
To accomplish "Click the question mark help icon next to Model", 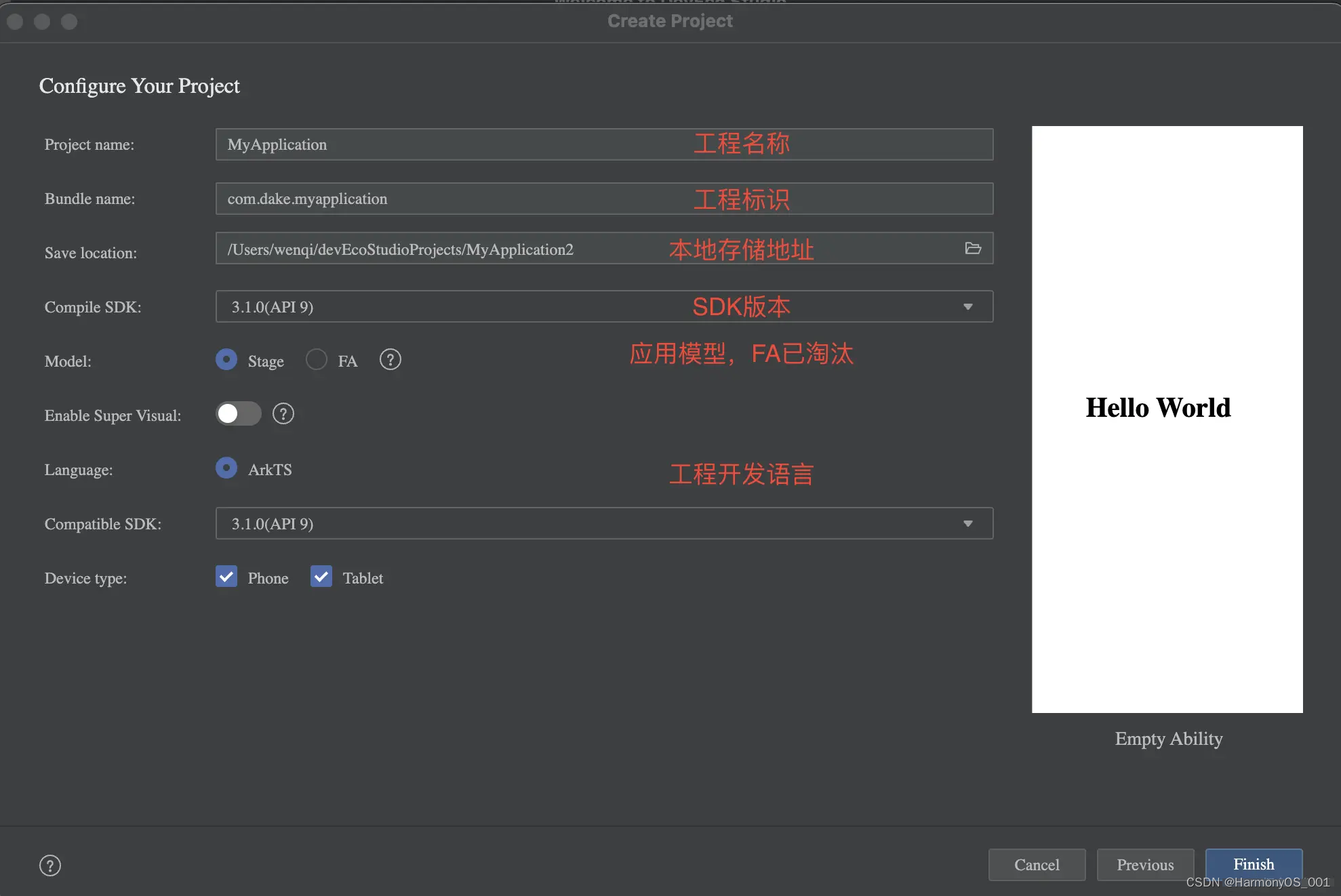I will pos(389,360).
